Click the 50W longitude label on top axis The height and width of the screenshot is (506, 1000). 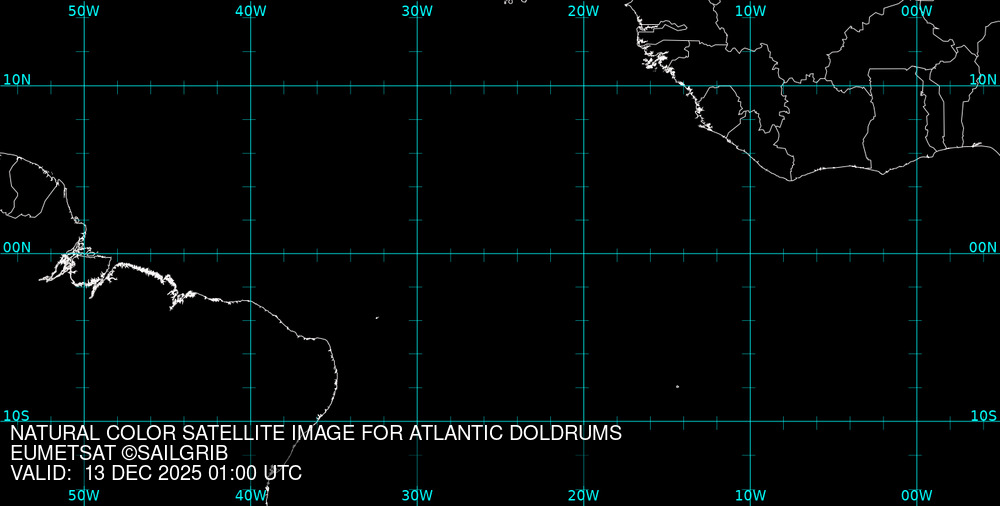point(84,10)
